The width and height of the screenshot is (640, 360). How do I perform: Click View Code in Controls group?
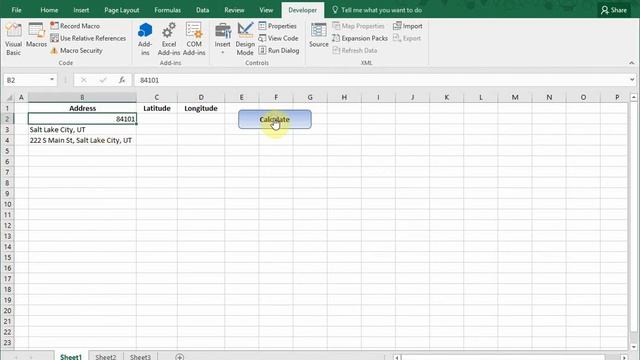[278, 38]
